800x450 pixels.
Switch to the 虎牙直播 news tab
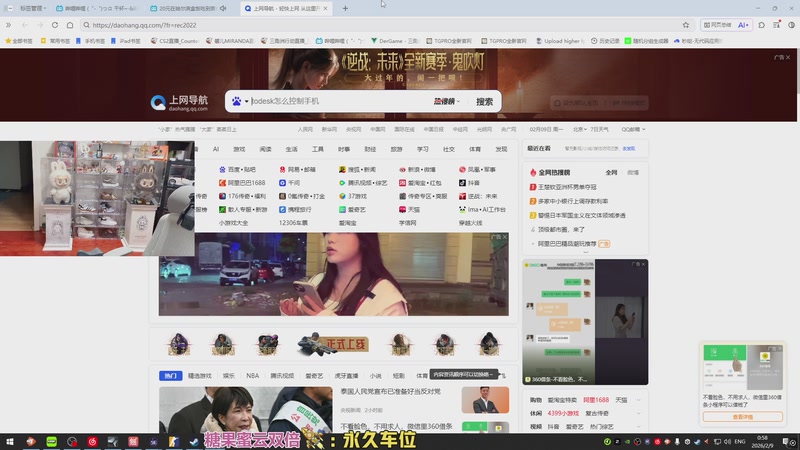[346, 376]
